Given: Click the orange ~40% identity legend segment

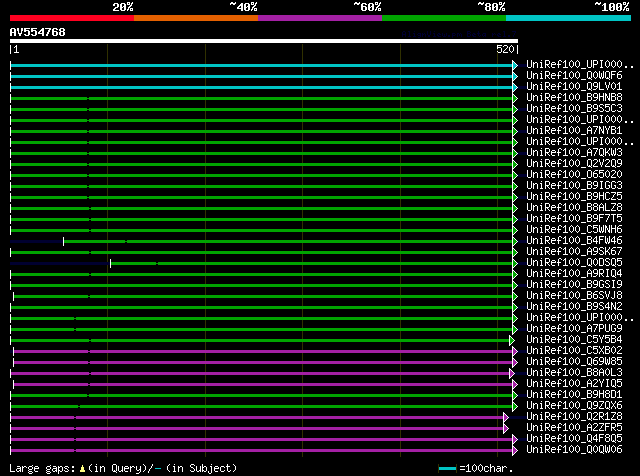Looking at the screenshot, I should click(x=195, y=17).
